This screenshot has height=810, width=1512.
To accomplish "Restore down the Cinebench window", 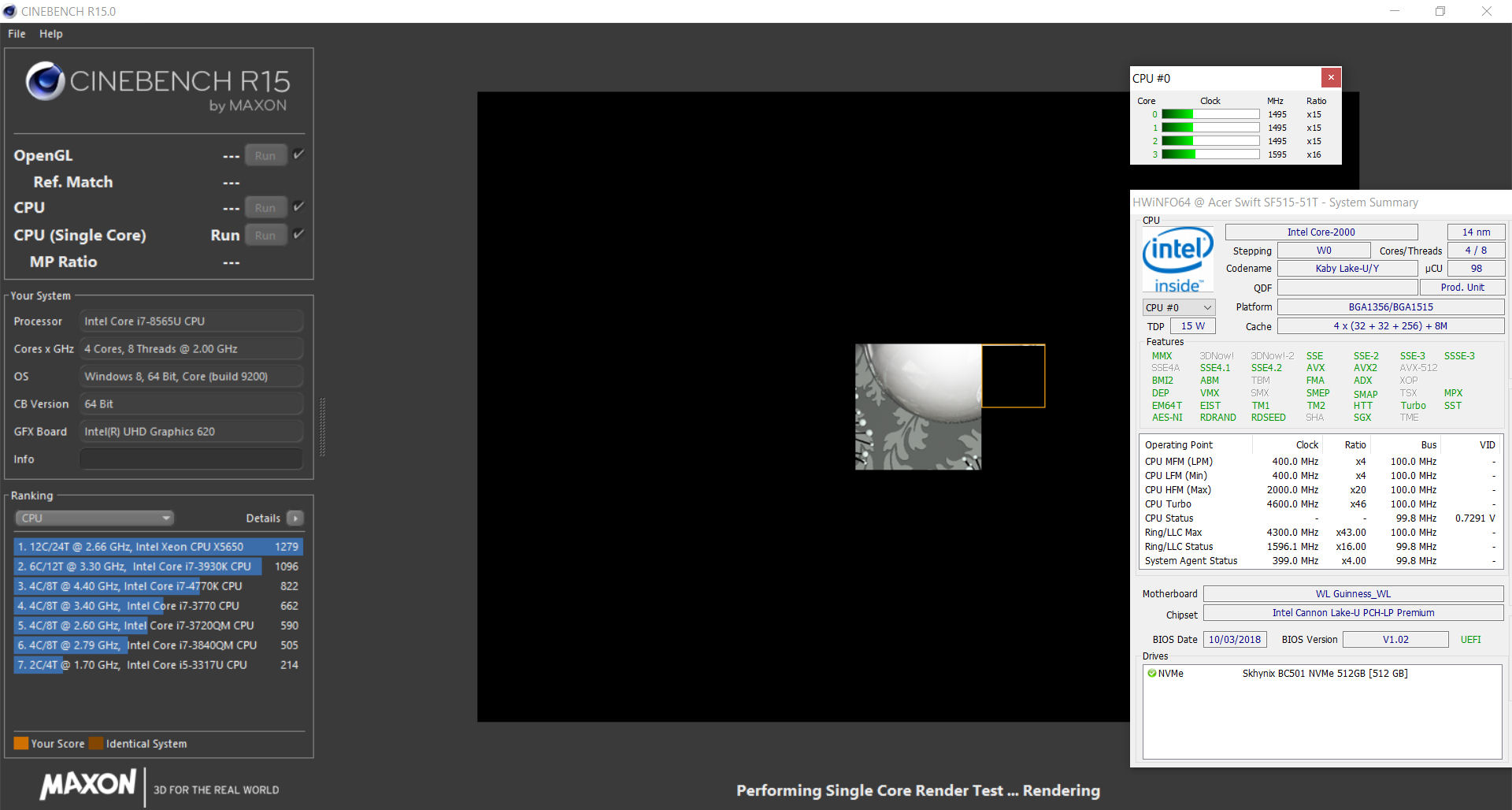I will tap(1440, 11).
